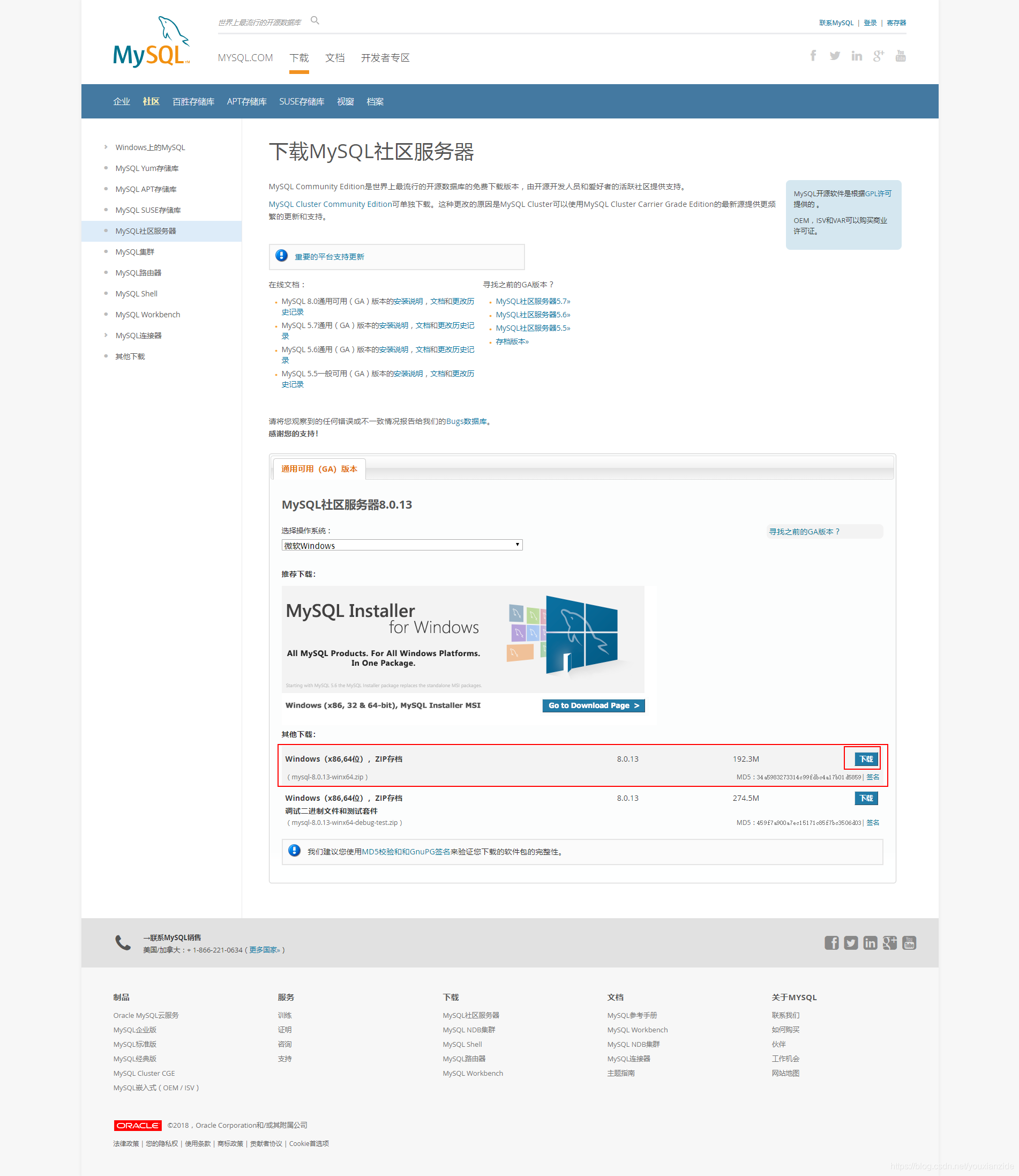
Task: Download mysql-8.0.13-winx64.zip 192.3M
Action: tap(866, 759)
